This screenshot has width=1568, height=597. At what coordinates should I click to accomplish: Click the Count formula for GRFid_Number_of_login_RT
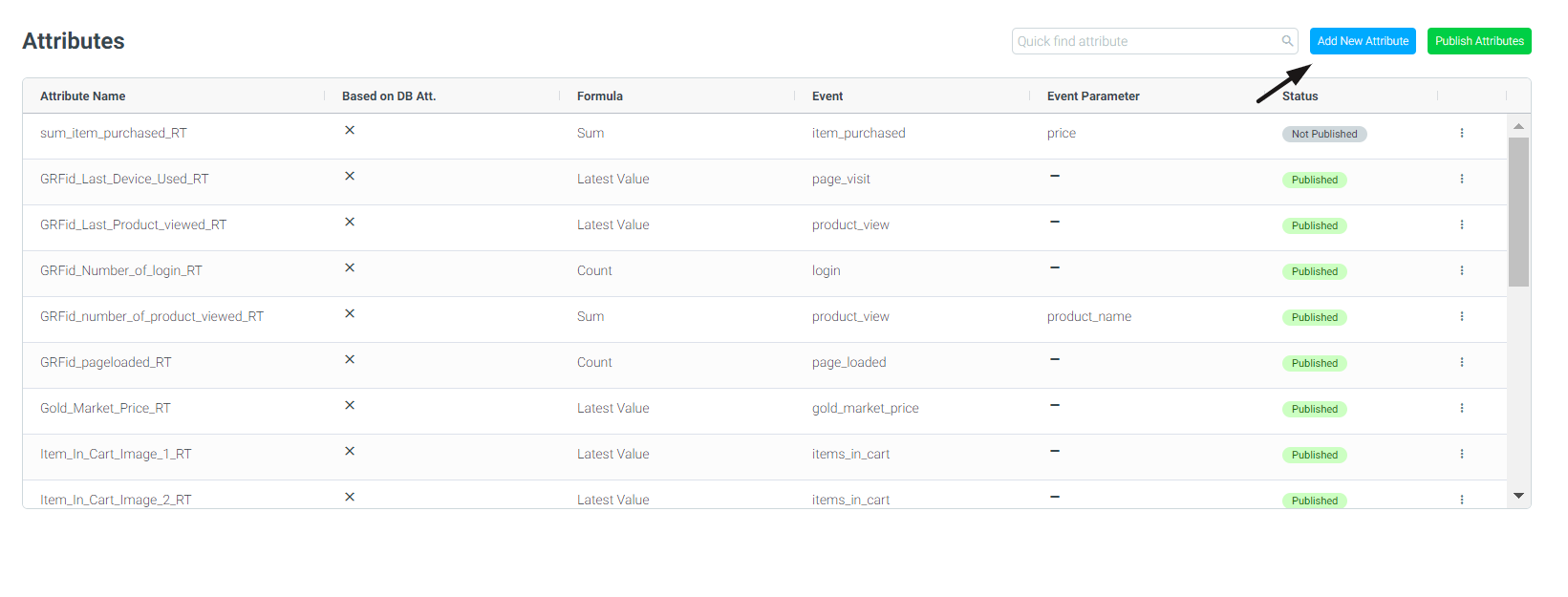(594, 270)
